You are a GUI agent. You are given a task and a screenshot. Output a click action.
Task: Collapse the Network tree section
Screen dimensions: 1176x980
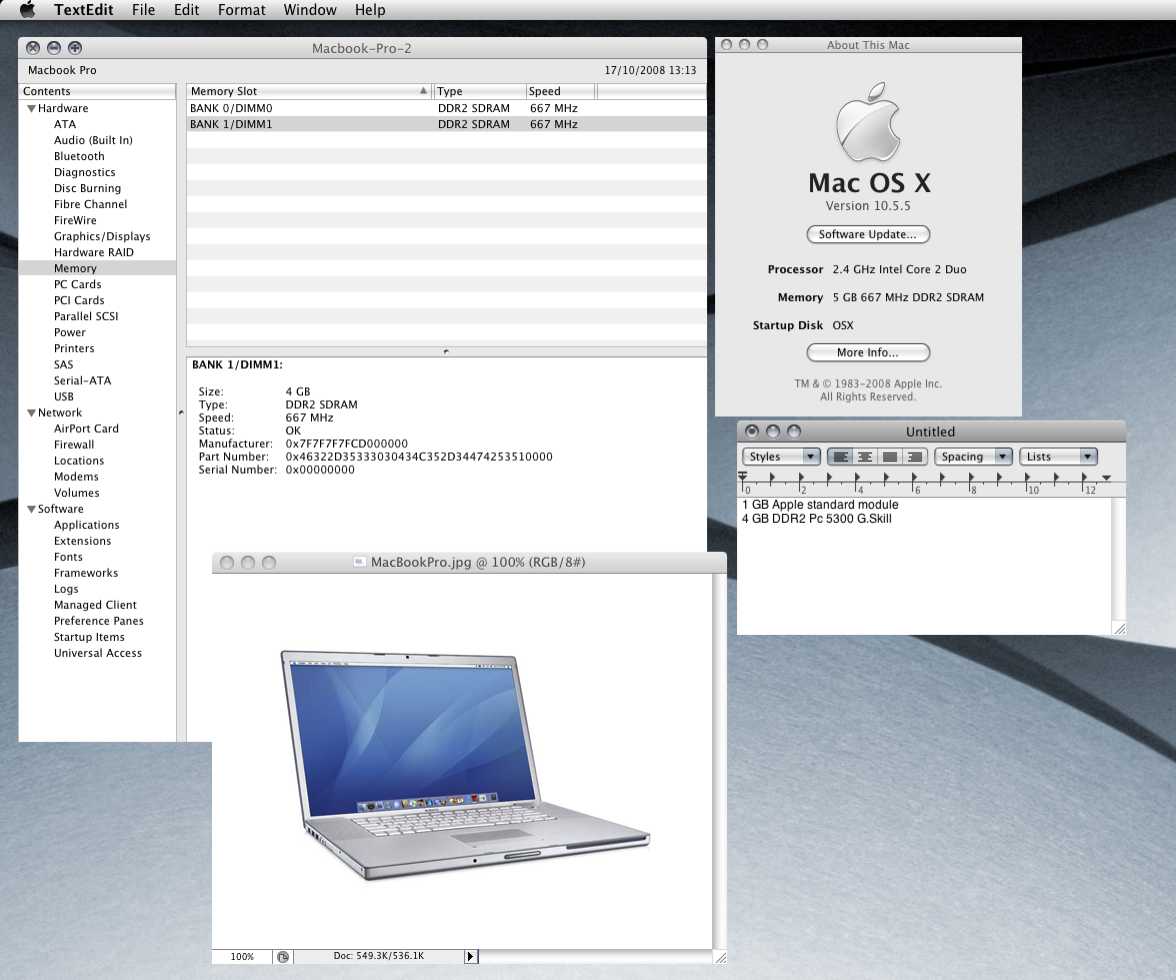click(31, 413)
